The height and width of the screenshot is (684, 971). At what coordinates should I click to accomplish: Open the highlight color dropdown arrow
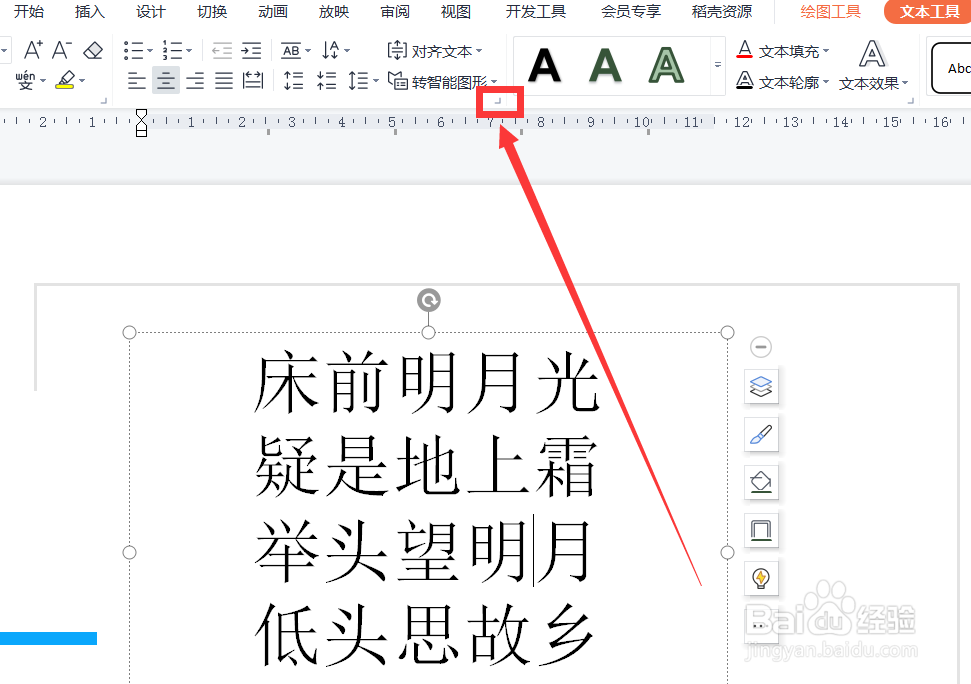(x=82, y=80)
